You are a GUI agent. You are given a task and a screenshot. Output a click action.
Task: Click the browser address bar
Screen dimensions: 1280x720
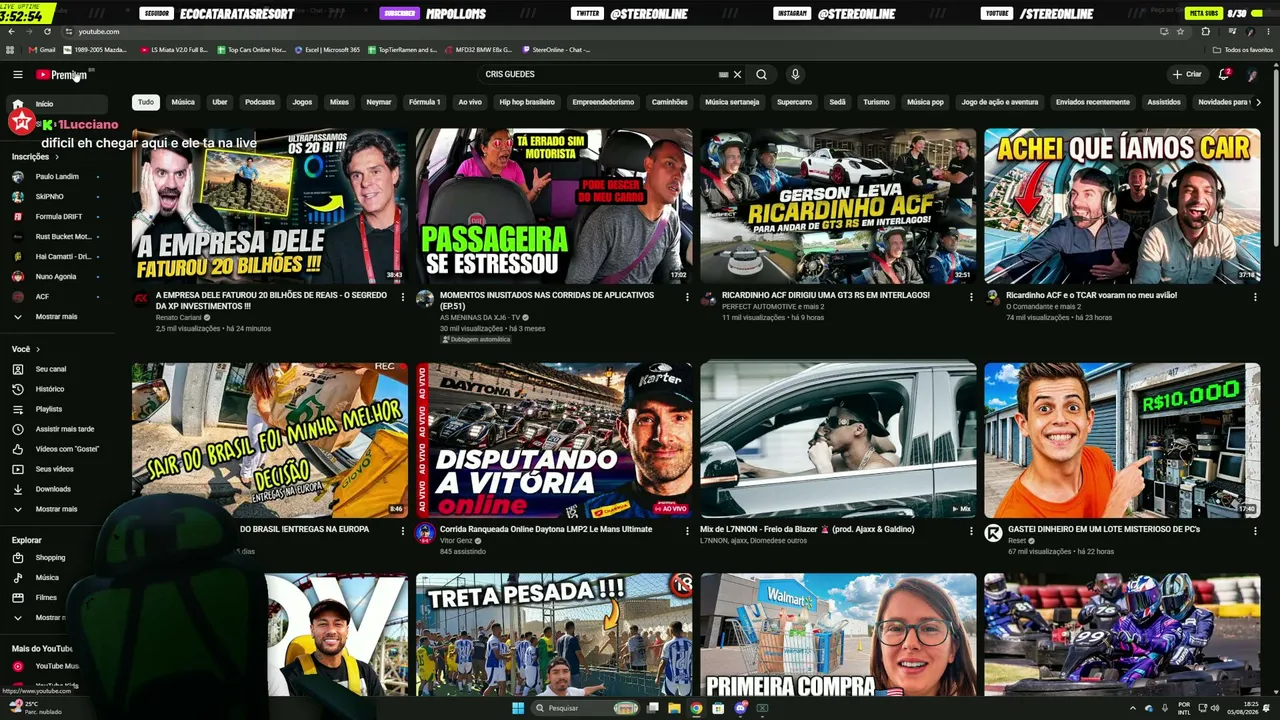[600, 32]
